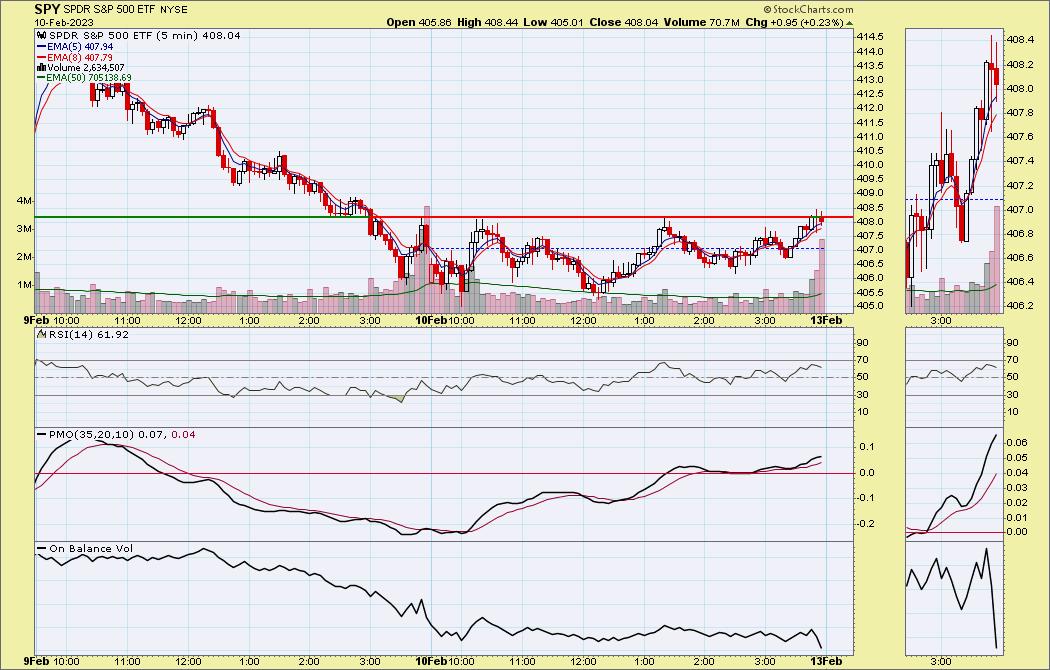Click the 410.0 price axis label

point(871,165)
